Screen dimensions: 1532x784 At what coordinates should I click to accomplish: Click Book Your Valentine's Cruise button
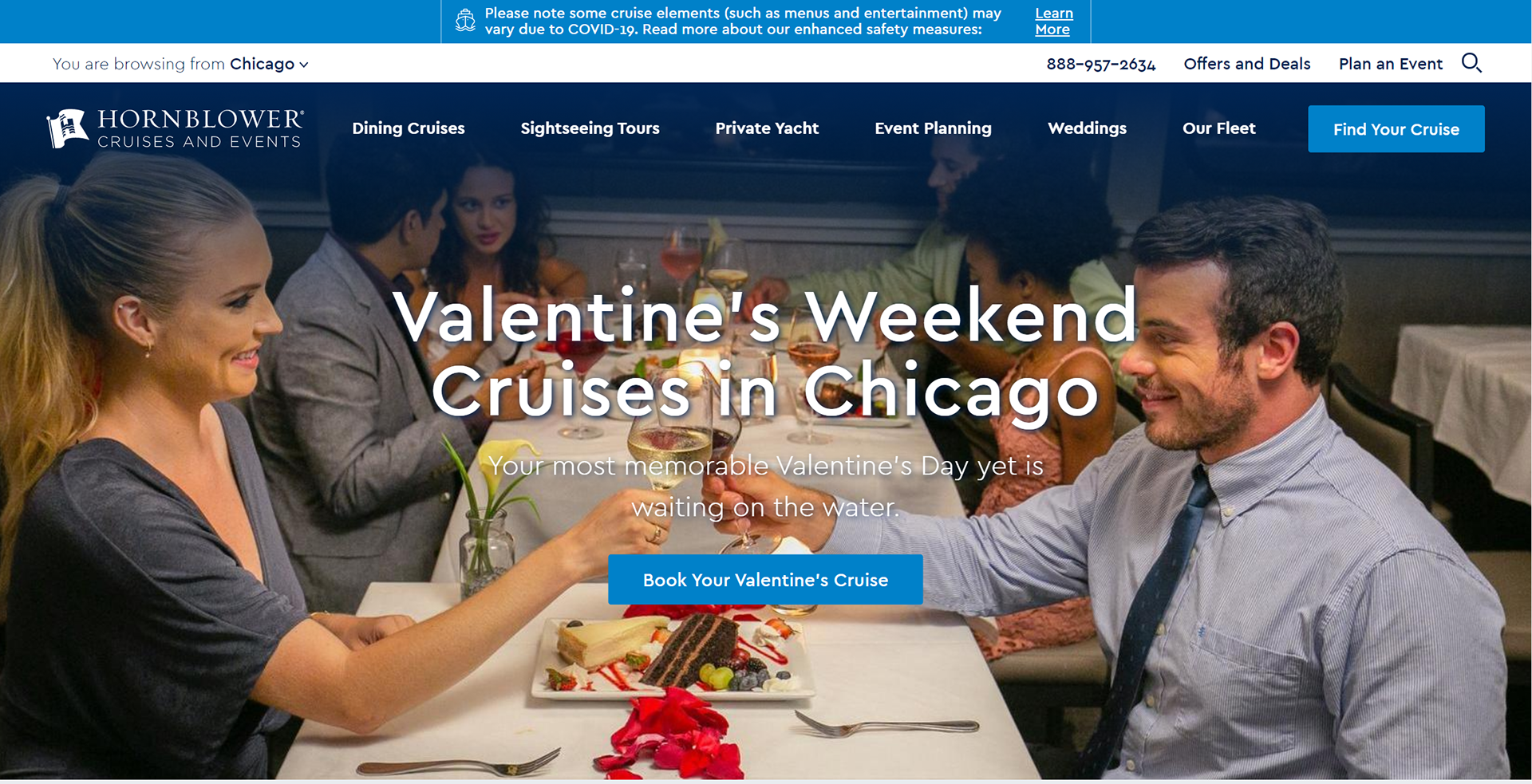(765, 580)
